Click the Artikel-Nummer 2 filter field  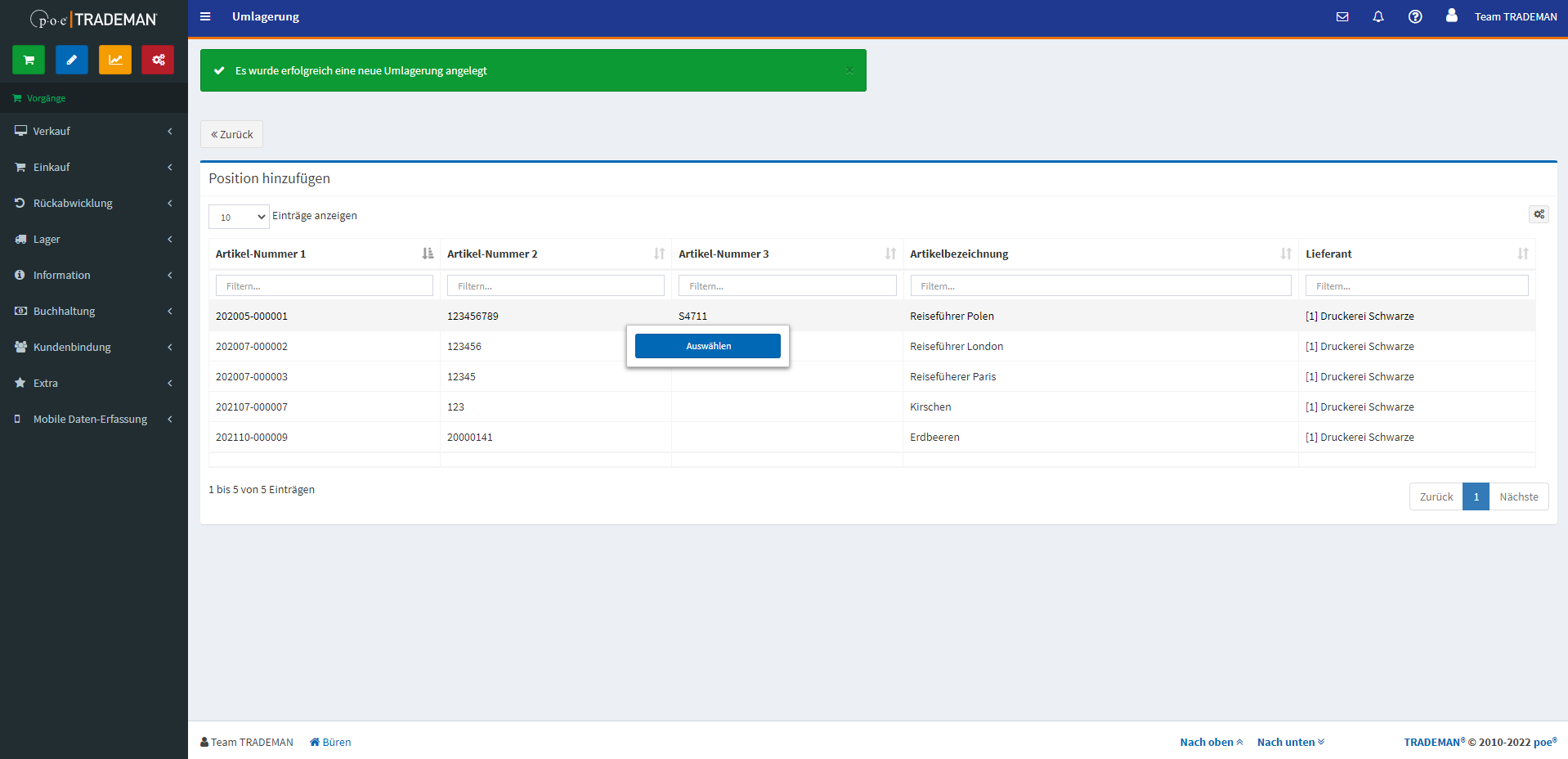tap(556, 285)
